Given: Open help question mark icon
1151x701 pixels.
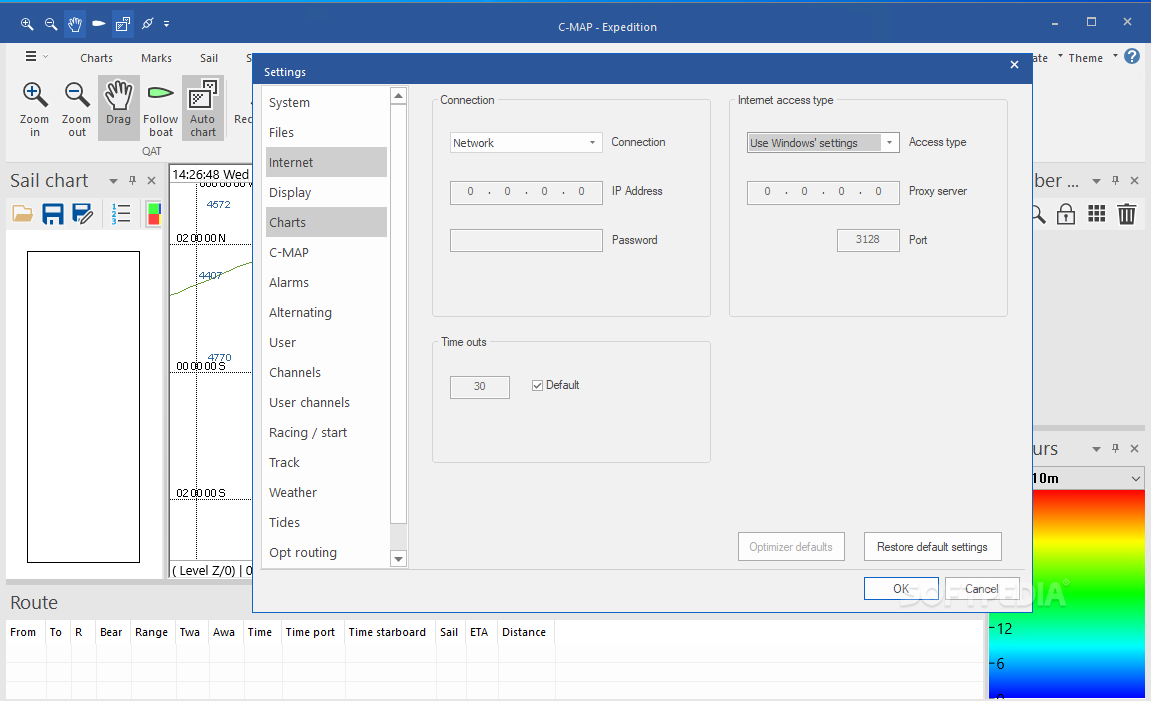Looking at the screenshot, I should [x=1132, y=57].
